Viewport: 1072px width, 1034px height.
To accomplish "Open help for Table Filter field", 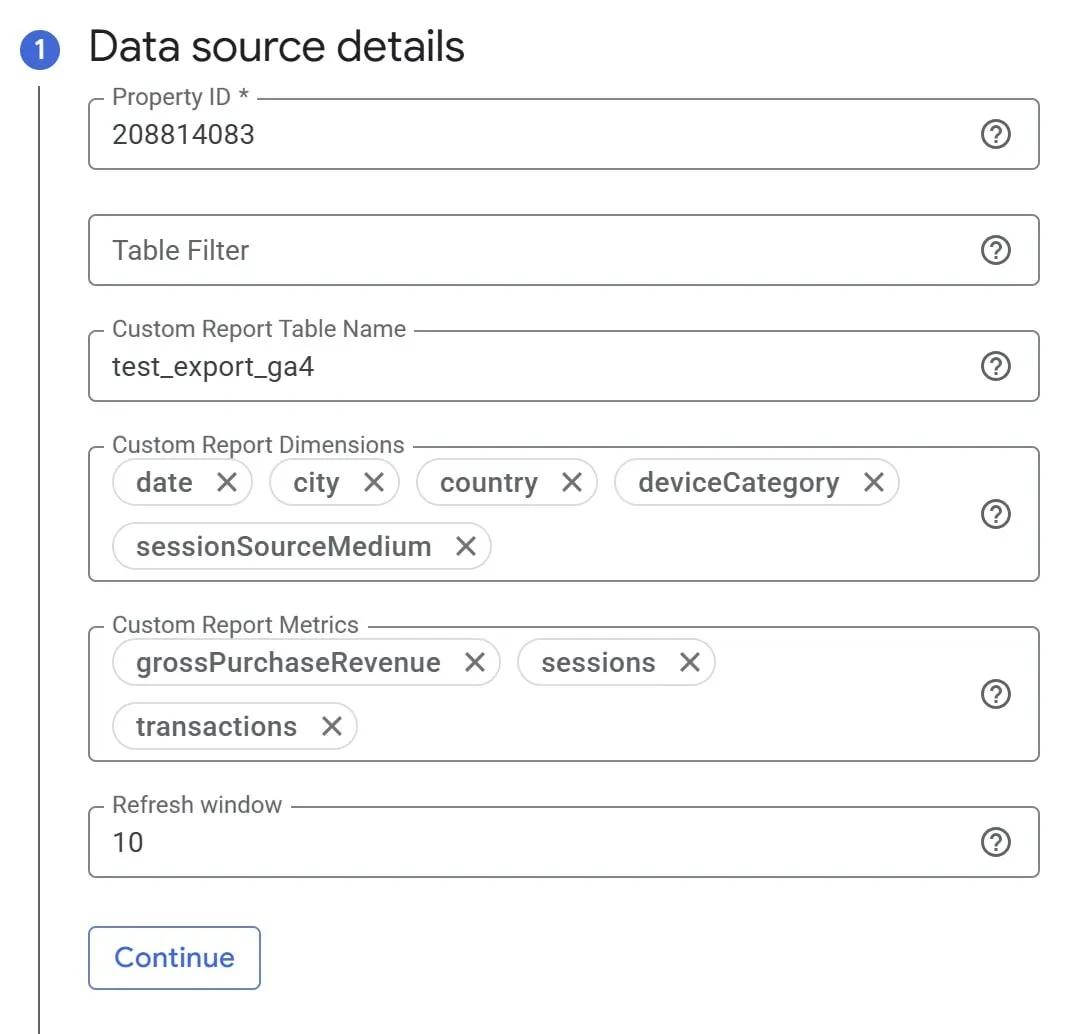I will [x=995, y=250].
